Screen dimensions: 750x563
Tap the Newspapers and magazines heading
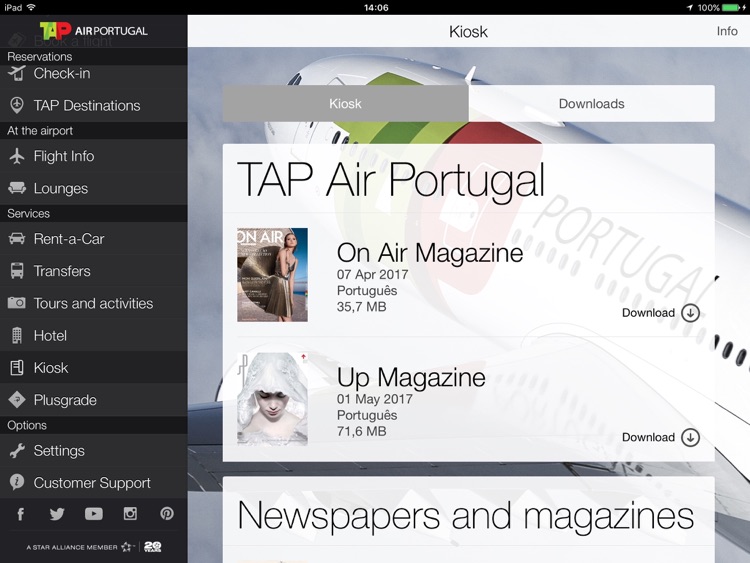click(x=465, y=516)
